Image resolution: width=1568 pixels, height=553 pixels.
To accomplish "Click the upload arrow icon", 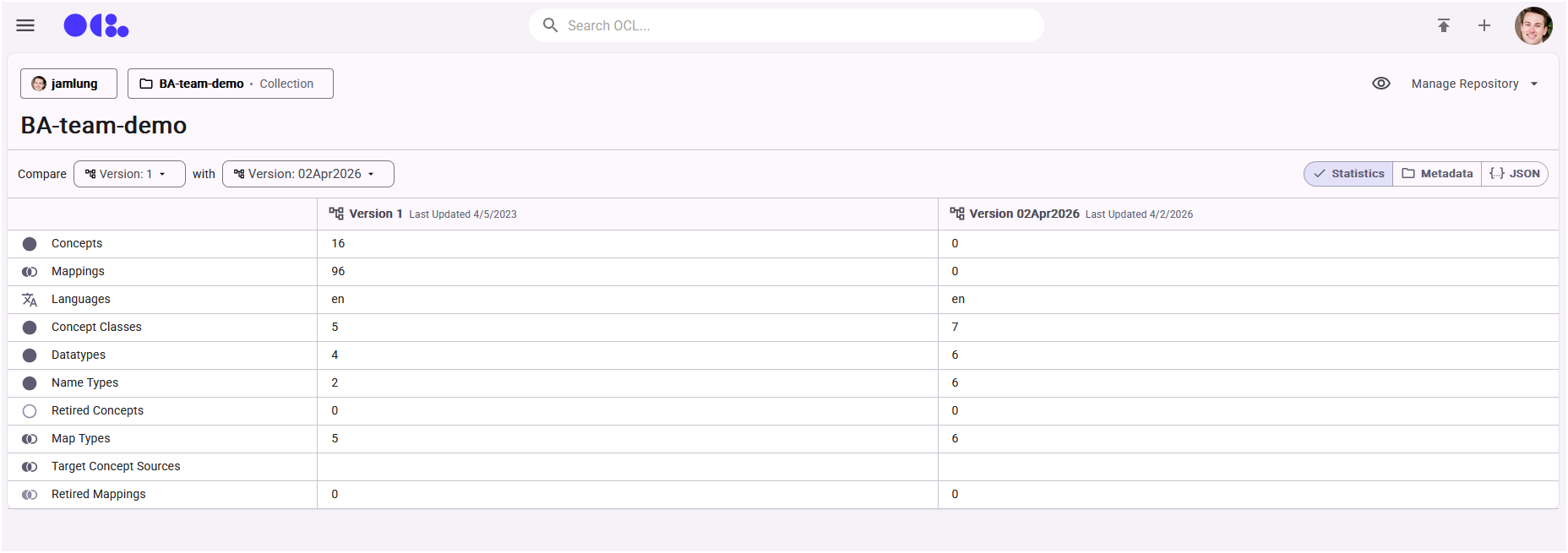I will [1443, 25].
